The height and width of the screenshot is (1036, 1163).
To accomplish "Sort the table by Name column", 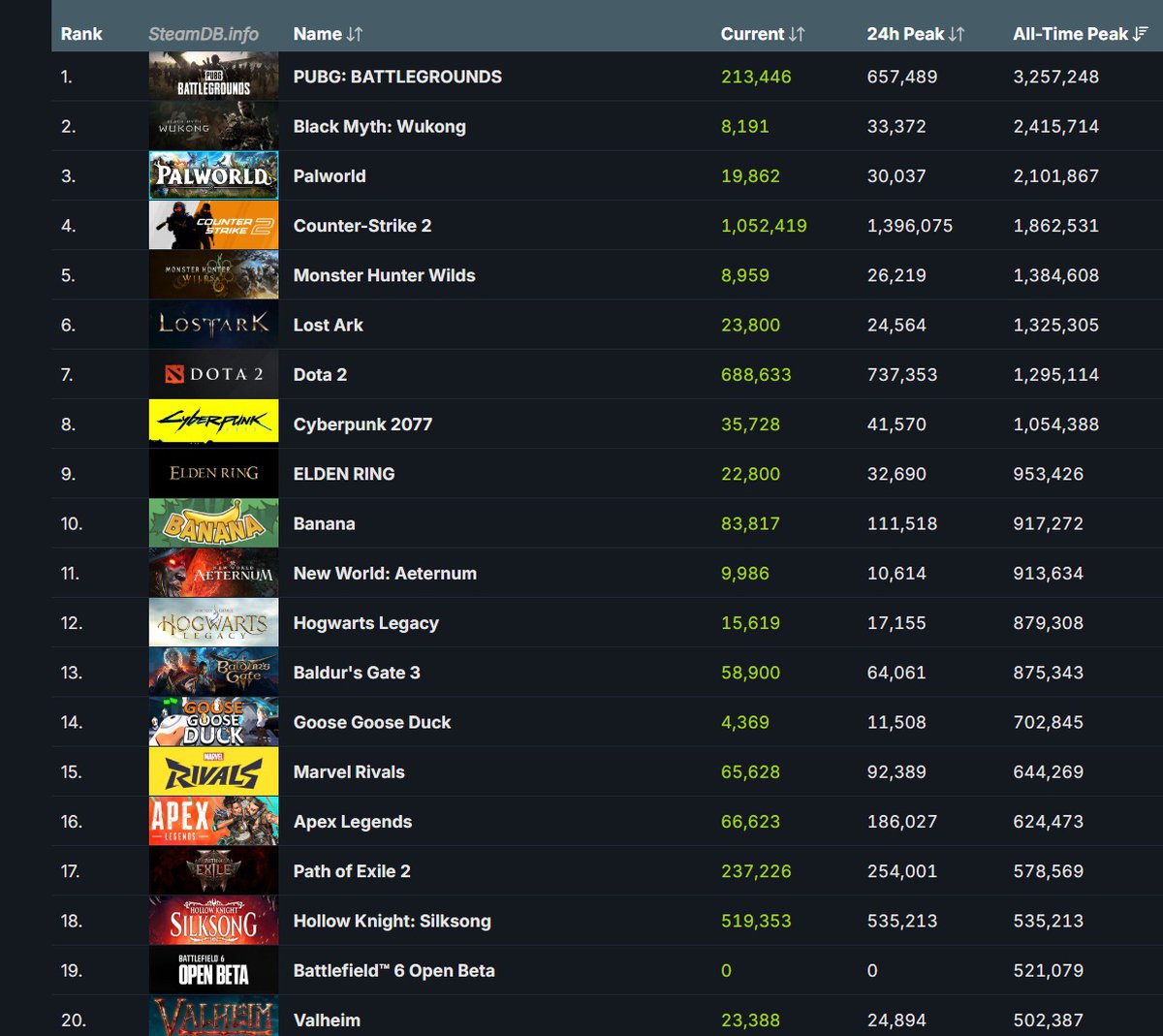I will click(328, 34).
